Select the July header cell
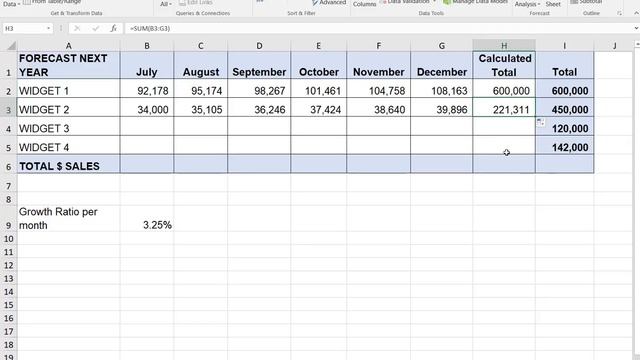Viewport: 640px width, 360px height. click(x=147, y=65)
